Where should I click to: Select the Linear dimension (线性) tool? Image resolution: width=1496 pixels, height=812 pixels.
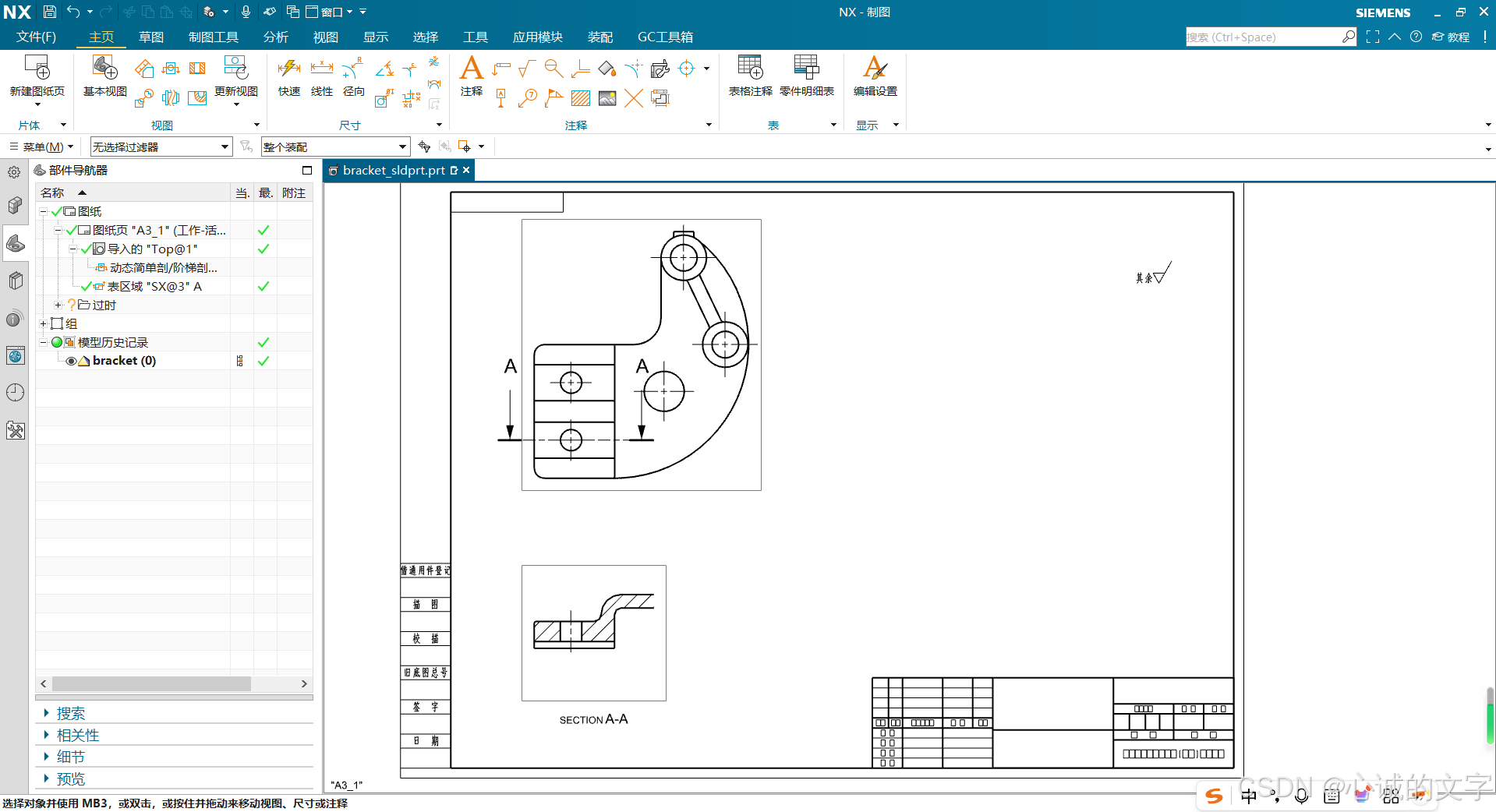tap(322, 68)
